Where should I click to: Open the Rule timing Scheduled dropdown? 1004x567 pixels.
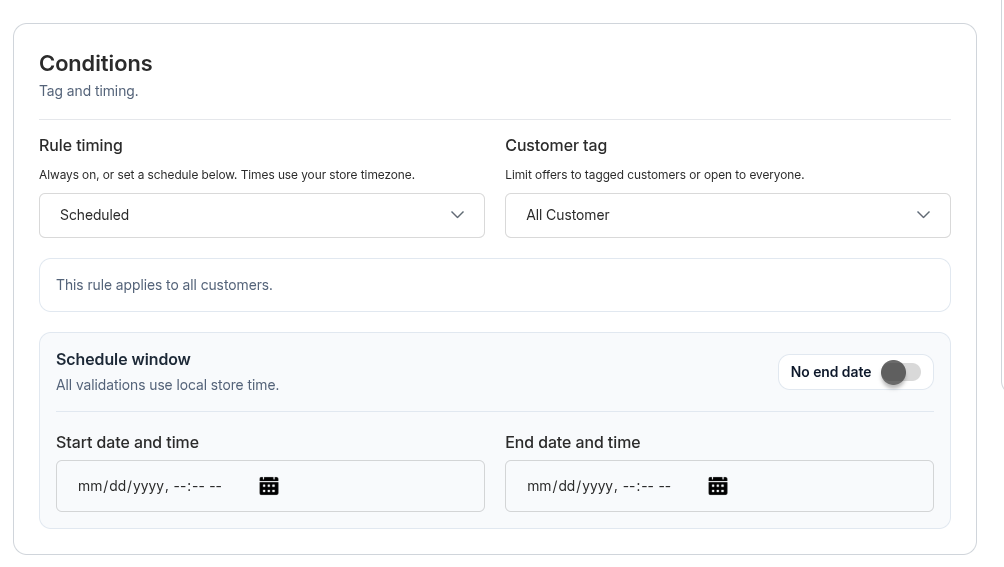262,215
